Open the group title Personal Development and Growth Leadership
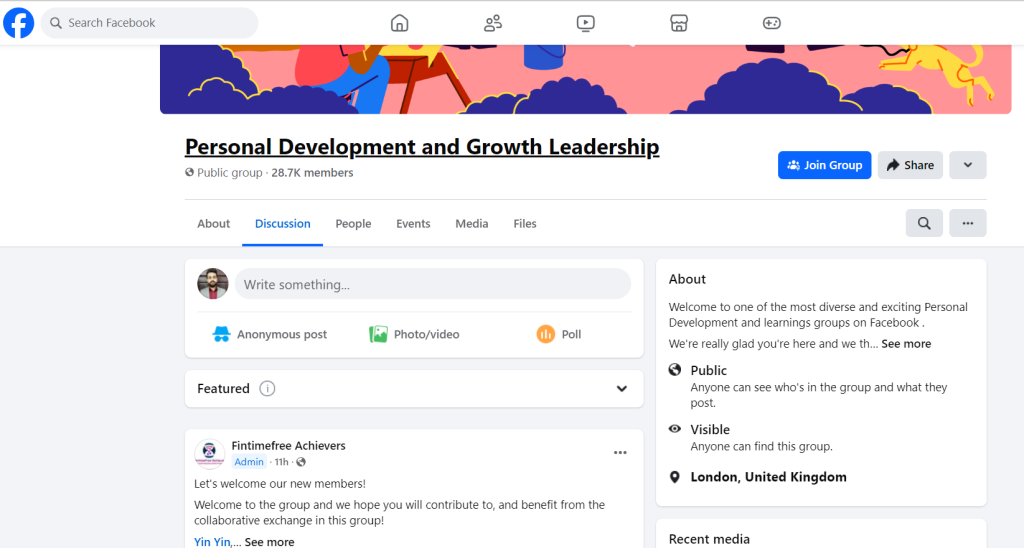 422,147
